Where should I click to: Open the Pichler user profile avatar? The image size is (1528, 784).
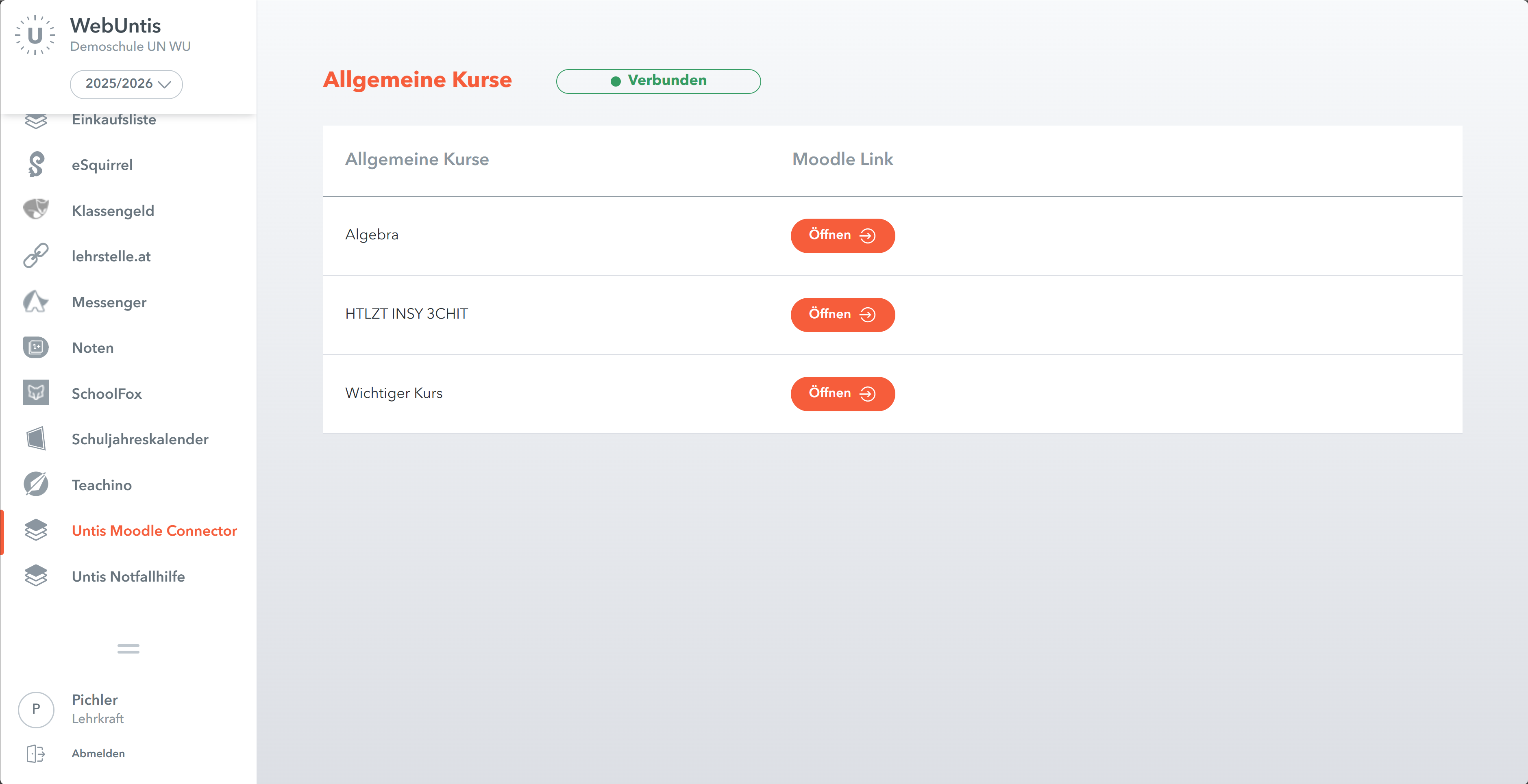36,709
